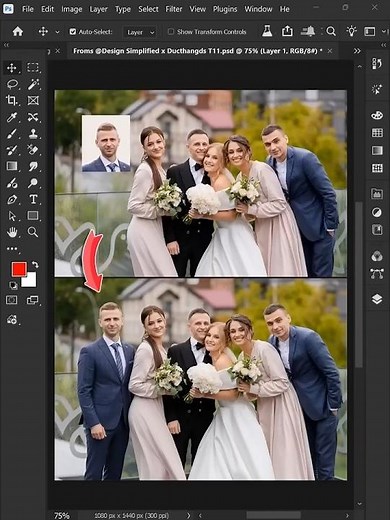Screen dimensions: 390x520
Task: Open the Search magnifier in options bar
Action: pyautogui.click(x=331, y=32)
